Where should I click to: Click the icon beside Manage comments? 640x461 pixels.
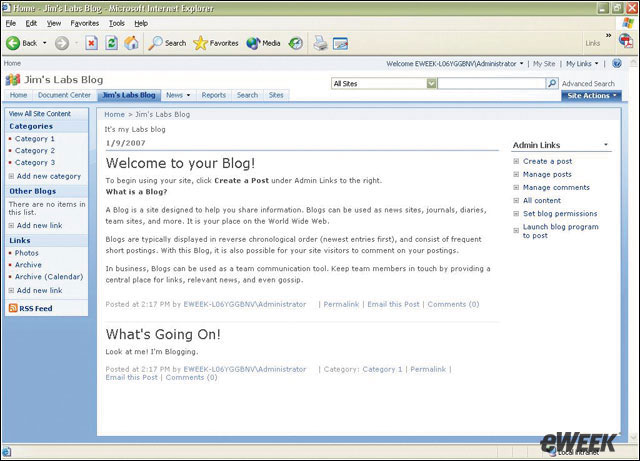click(516, 187)
